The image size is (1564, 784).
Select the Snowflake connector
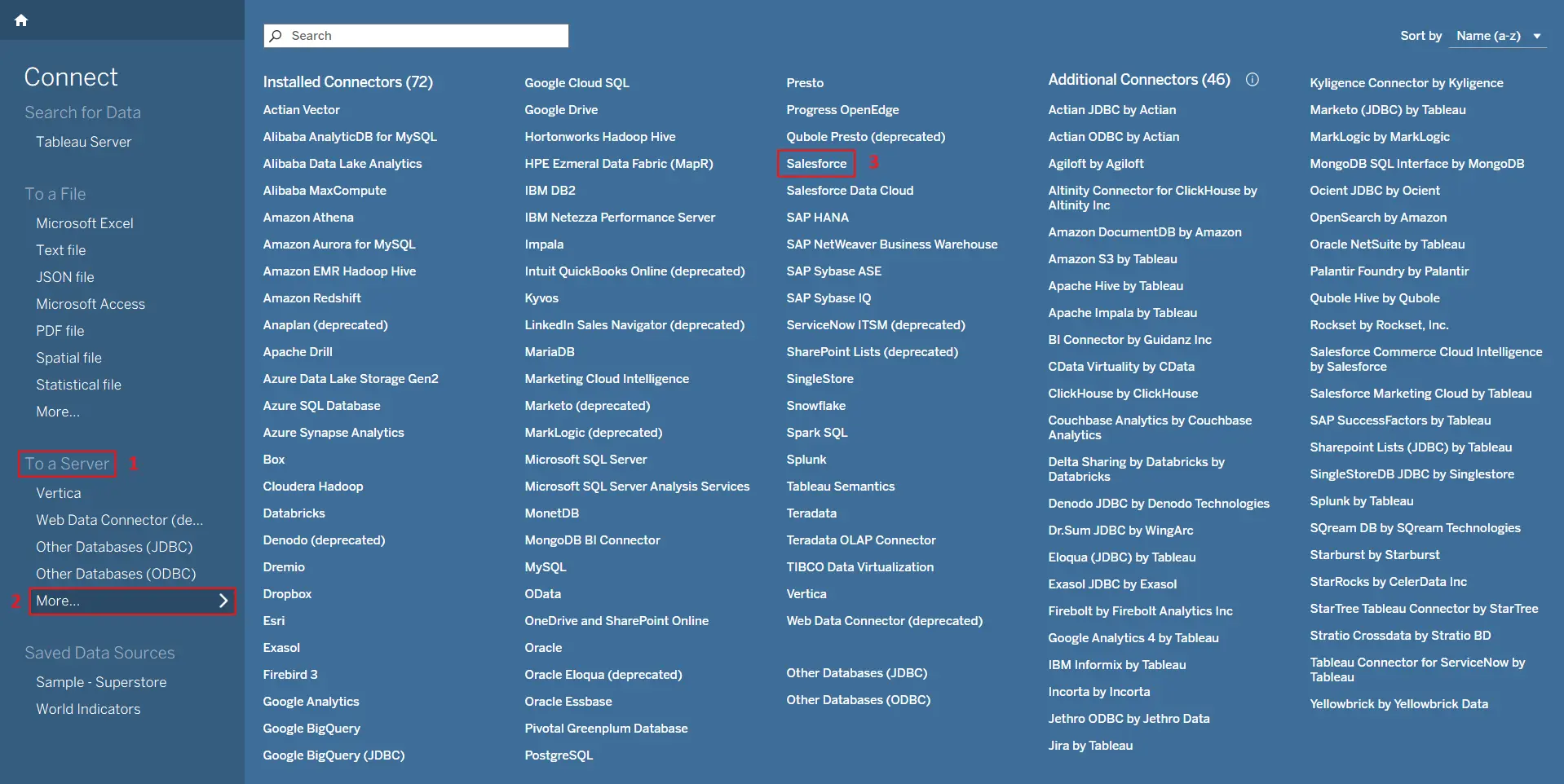click(815, 406)
